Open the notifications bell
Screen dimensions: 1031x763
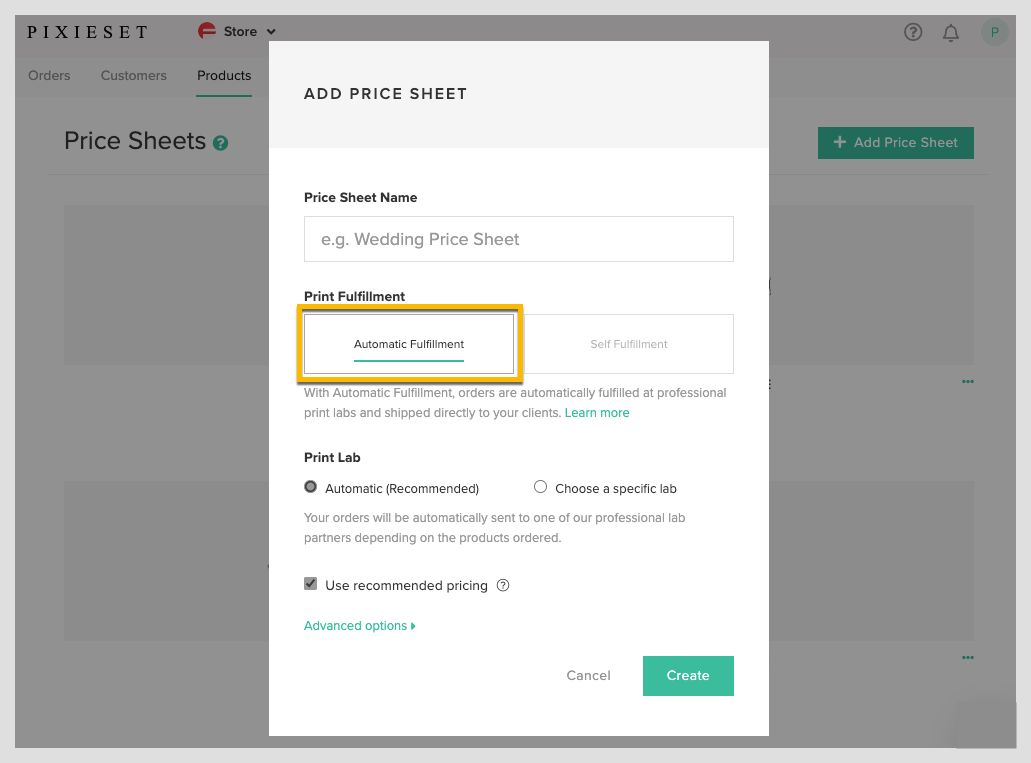pos(951,33)
